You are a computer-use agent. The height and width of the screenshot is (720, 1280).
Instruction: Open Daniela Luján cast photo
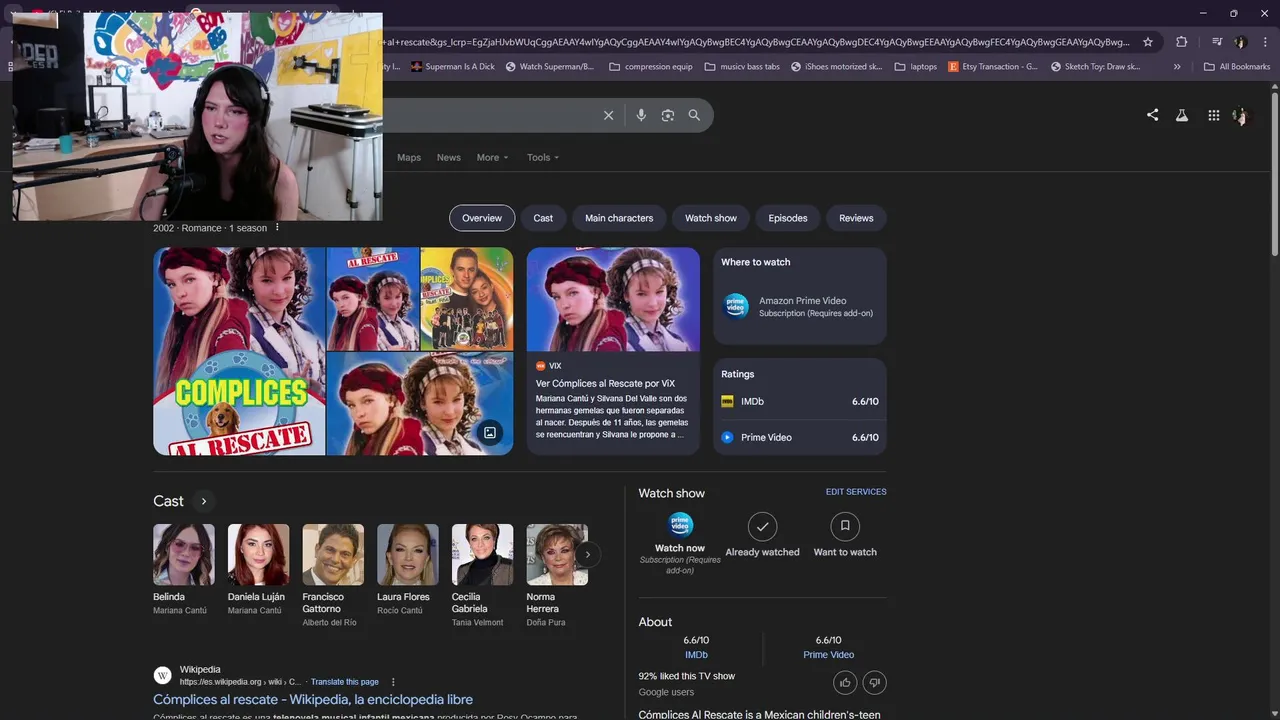click(258, 555)
